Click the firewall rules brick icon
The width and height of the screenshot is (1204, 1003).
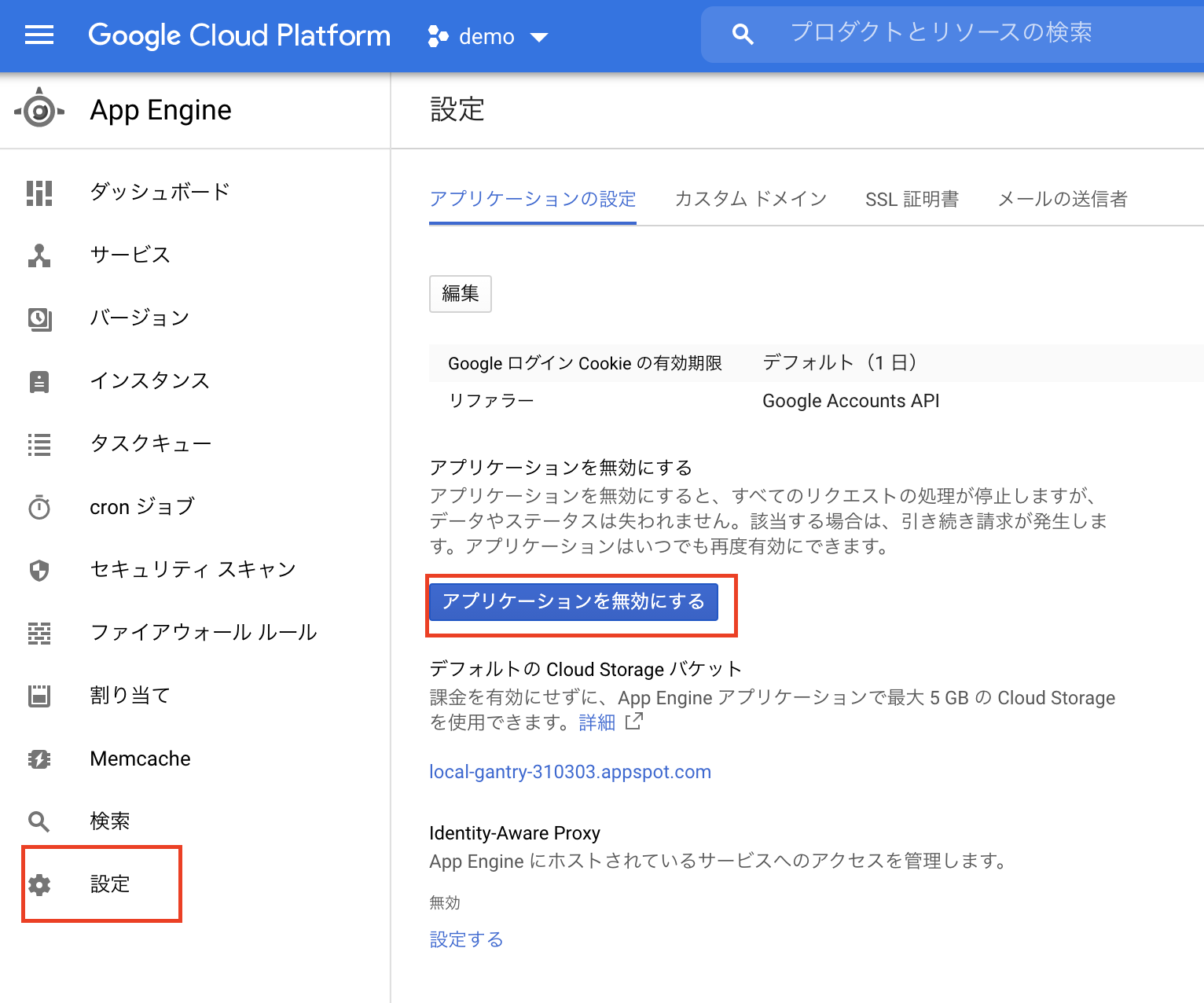click(39, 633)
